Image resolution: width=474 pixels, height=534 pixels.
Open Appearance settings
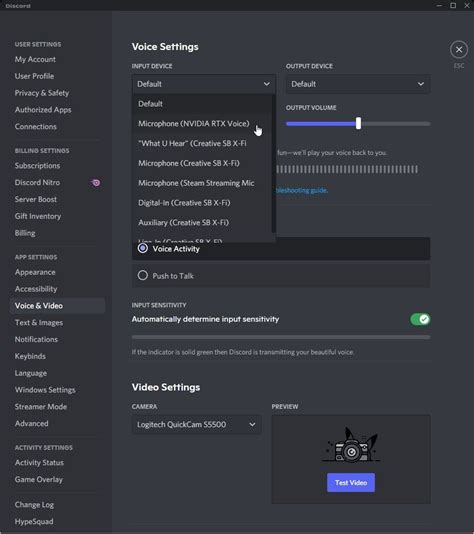click(x=35, y=272)
